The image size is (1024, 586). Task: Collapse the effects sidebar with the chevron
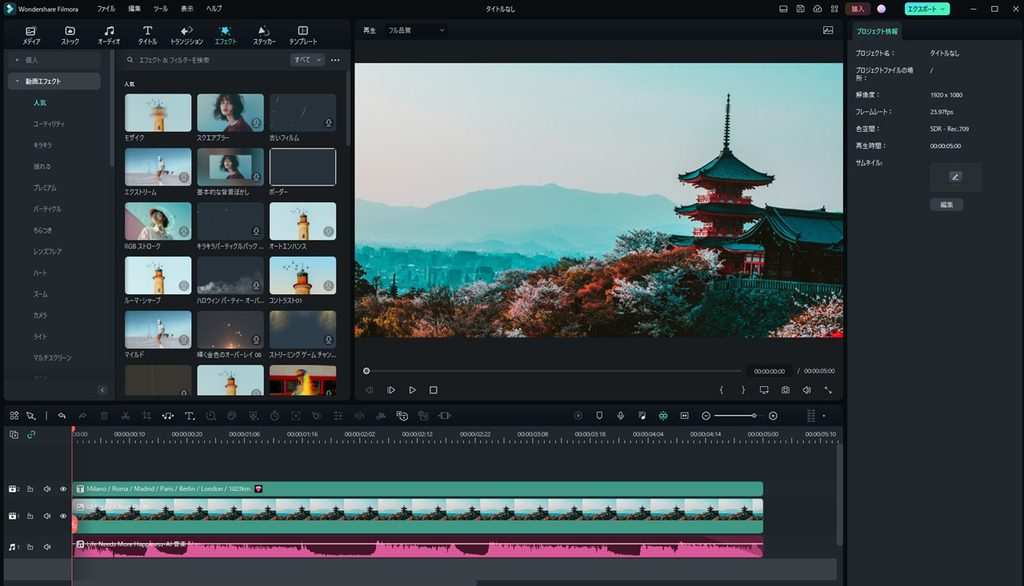(102, 390)
